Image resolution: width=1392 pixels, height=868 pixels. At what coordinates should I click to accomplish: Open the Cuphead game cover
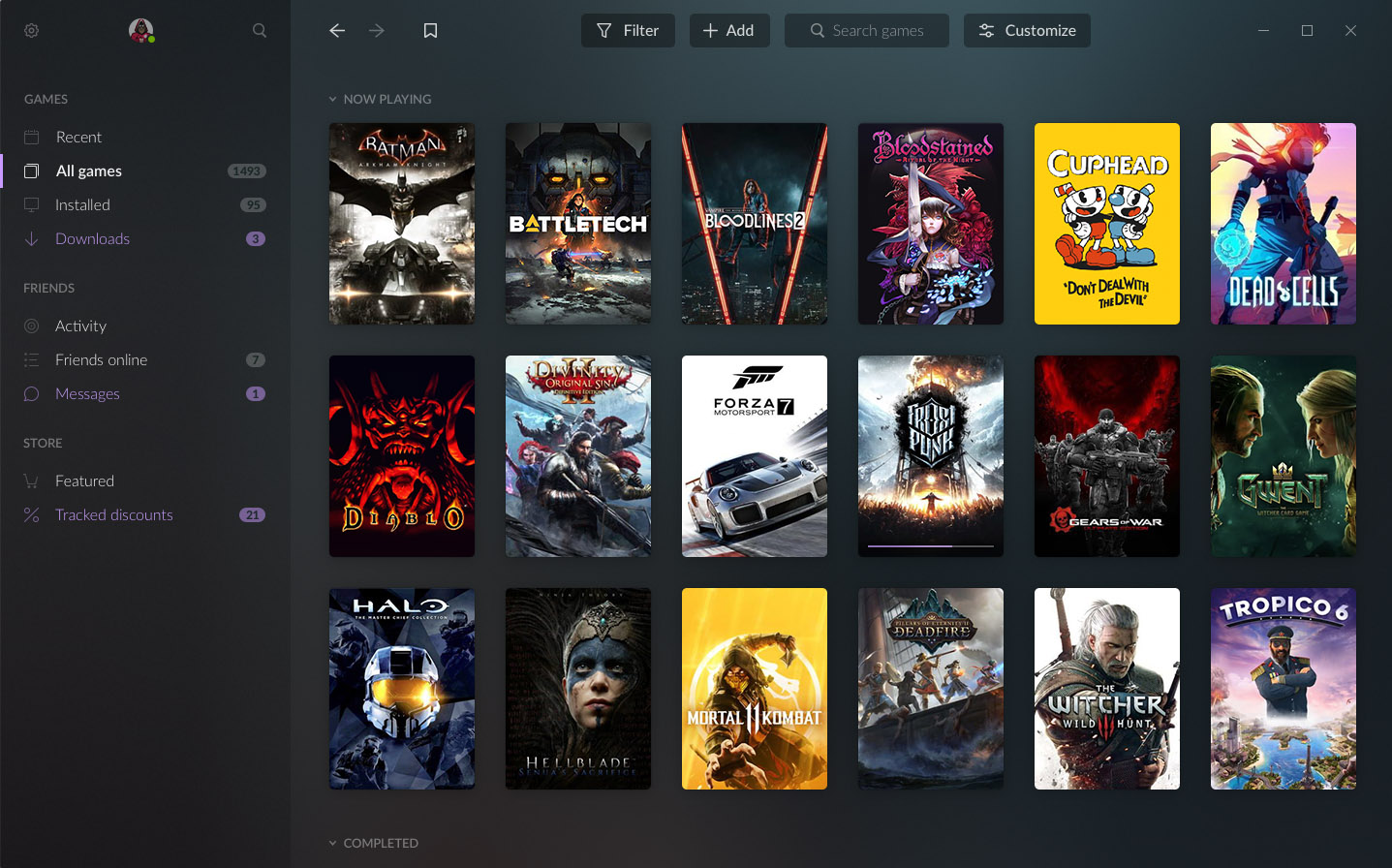(x=1106, y=224)
